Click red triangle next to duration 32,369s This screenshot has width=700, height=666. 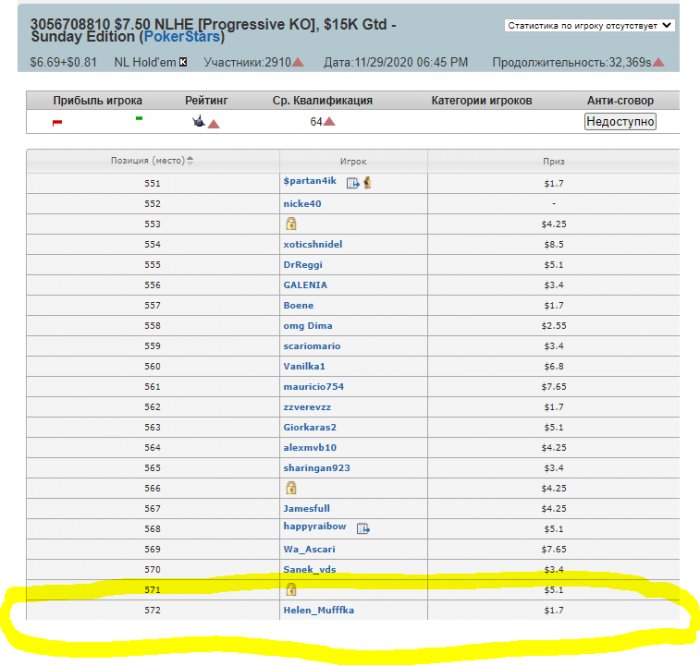tap(658, 62)
